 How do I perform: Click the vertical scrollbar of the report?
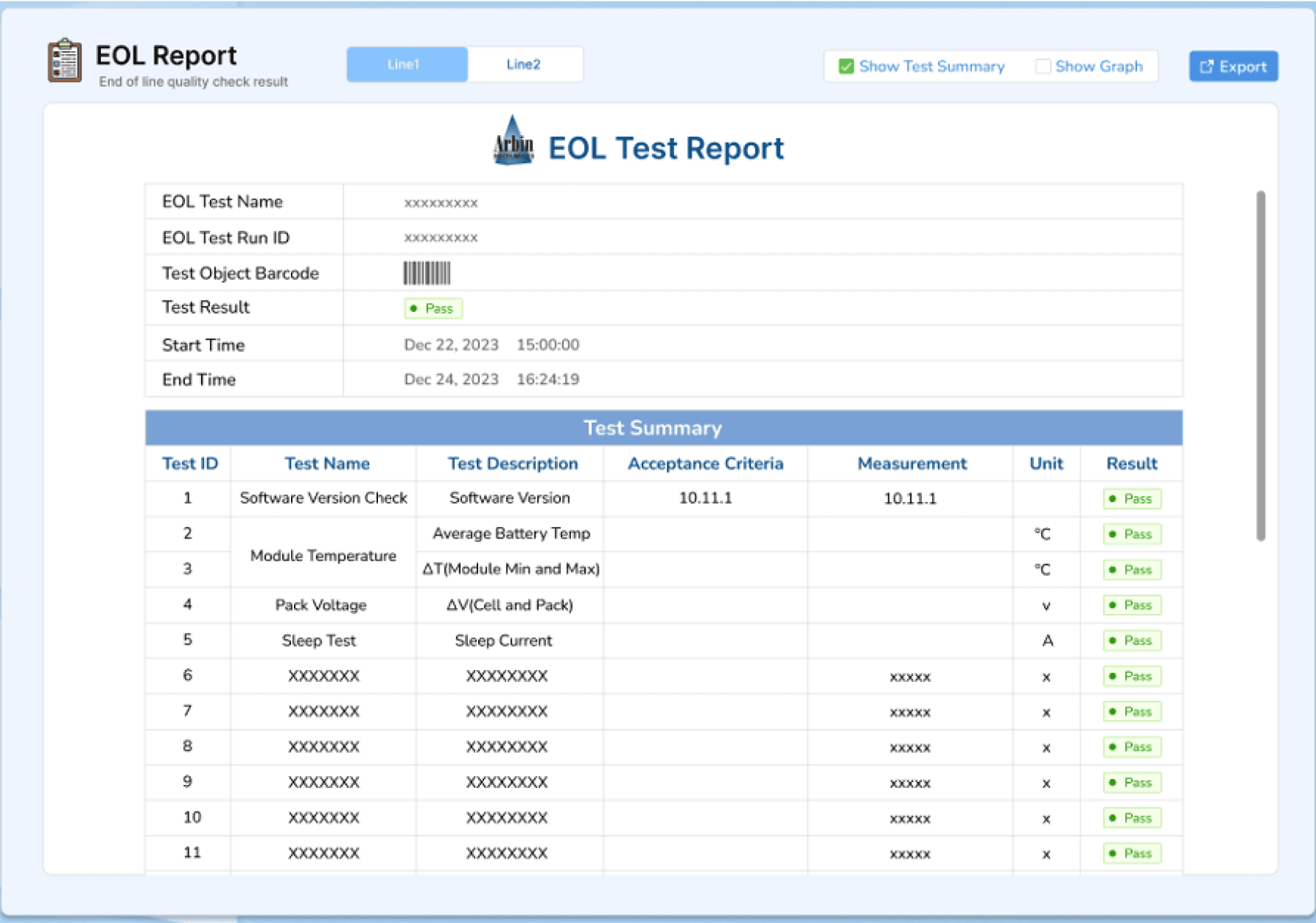[x=1261, y=365]
